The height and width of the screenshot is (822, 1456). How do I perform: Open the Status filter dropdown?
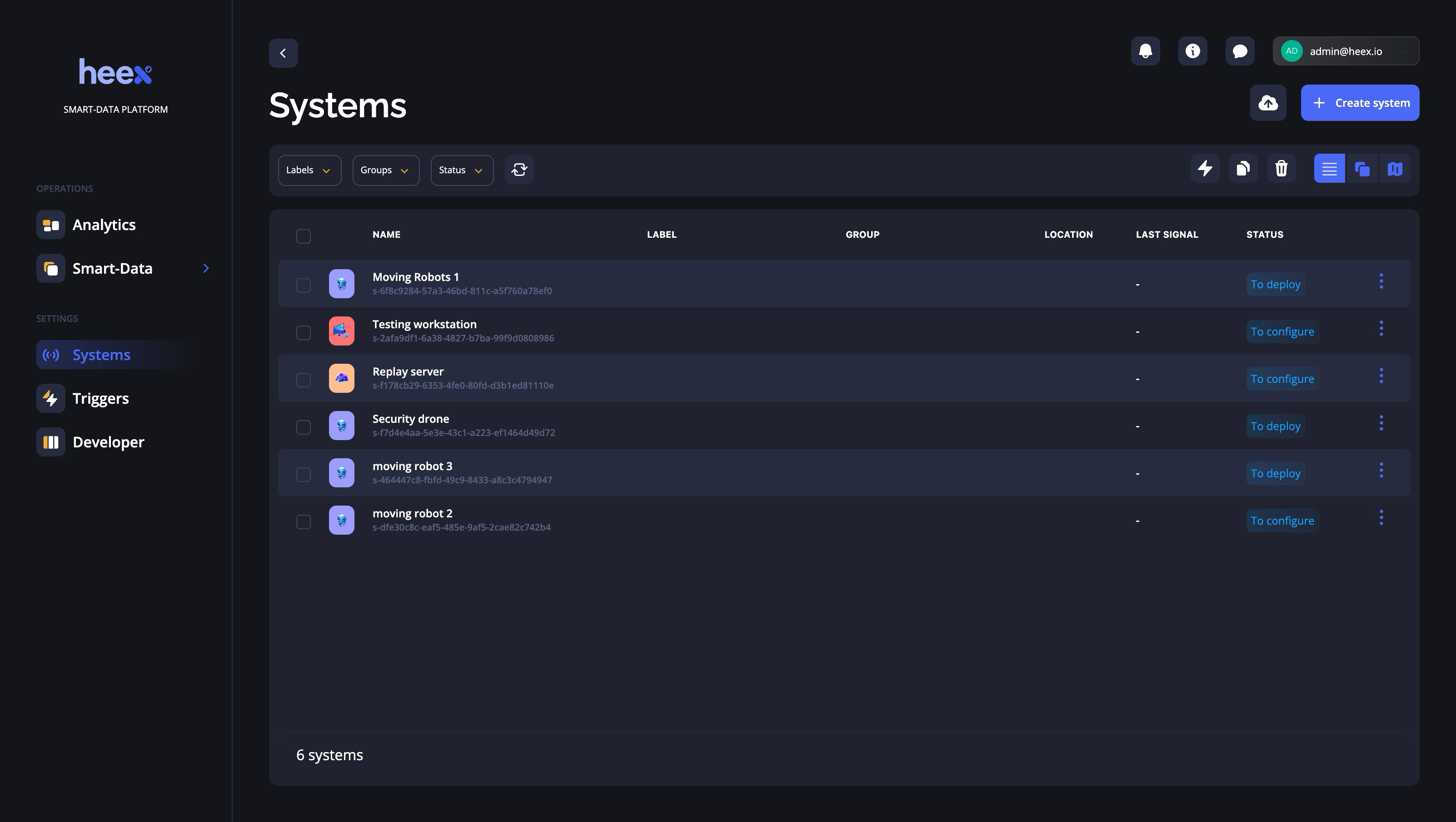coord(462,170)
